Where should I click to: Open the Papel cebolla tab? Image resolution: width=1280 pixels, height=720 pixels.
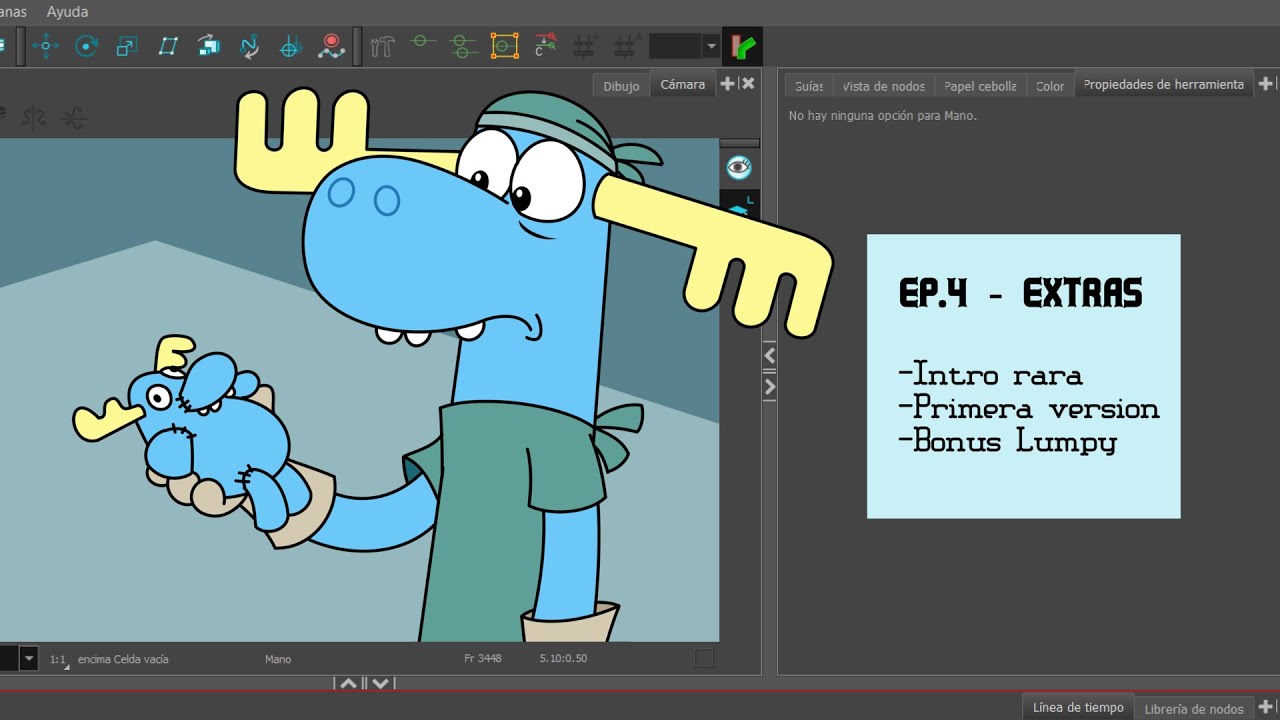(x=980, y=86)
